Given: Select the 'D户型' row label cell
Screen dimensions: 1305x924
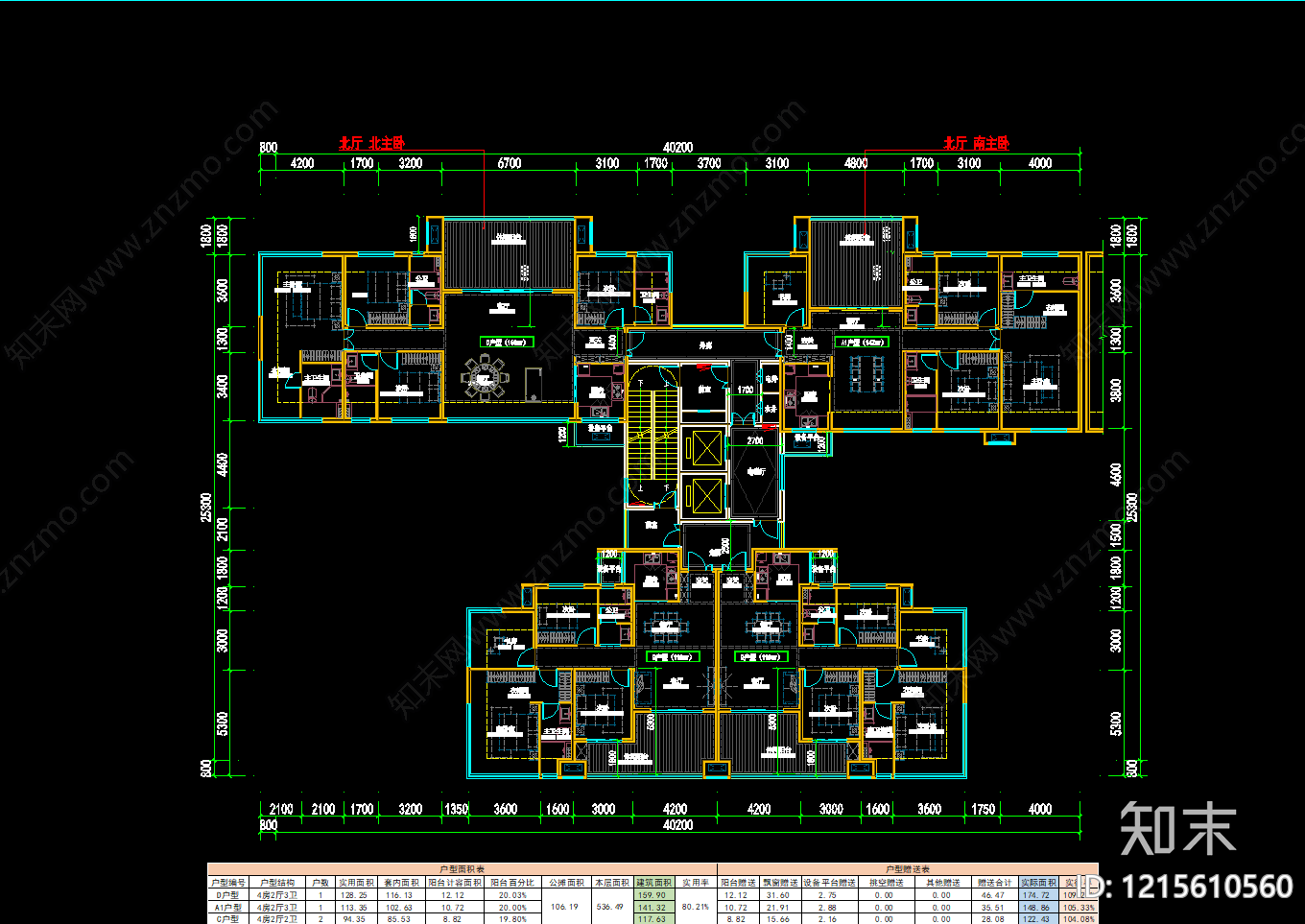Looking at the screenshot, I should (x=228, y=895).
